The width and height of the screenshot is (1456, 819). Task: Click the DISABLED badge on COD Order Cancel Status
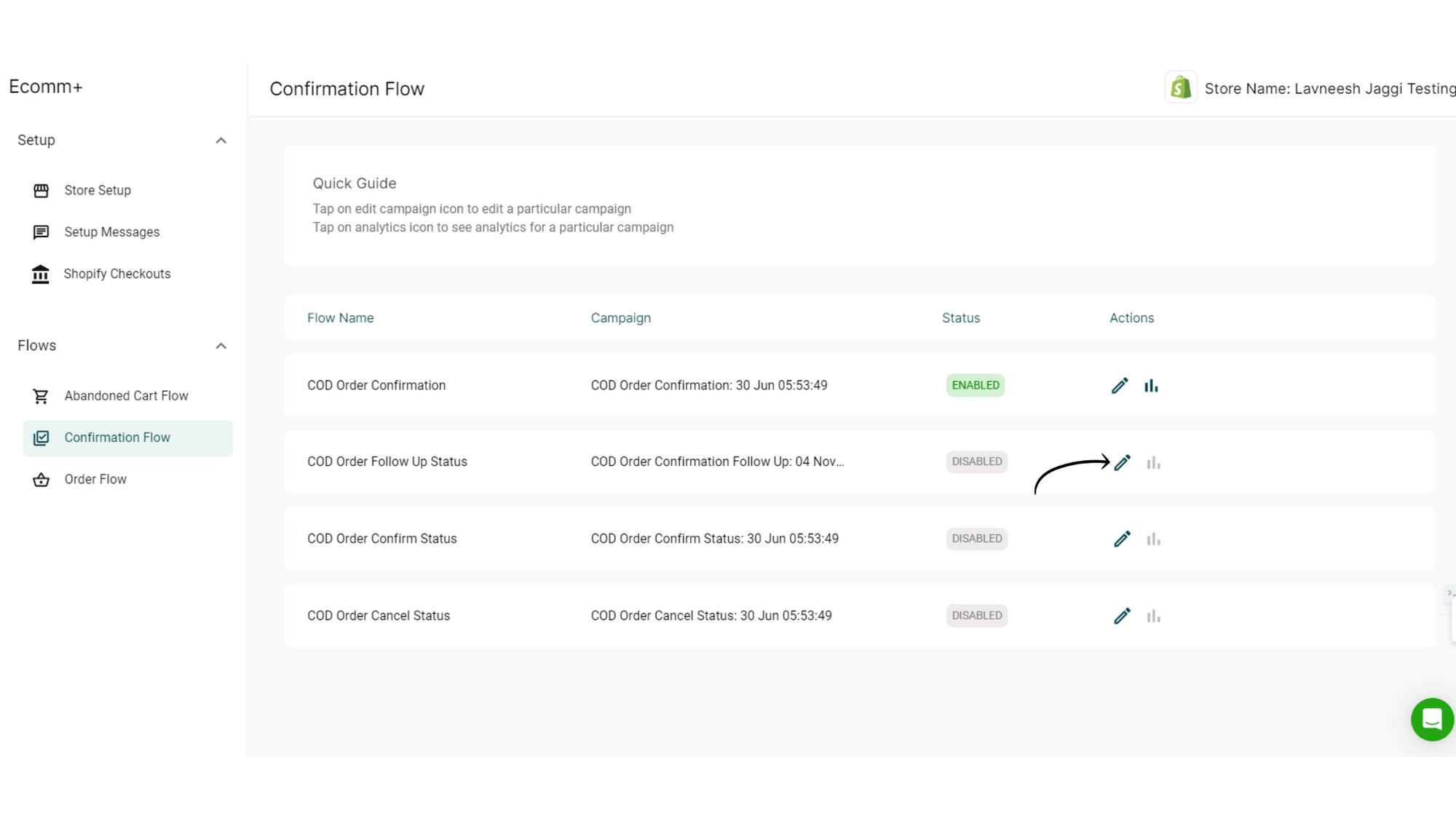coord(976,615)
